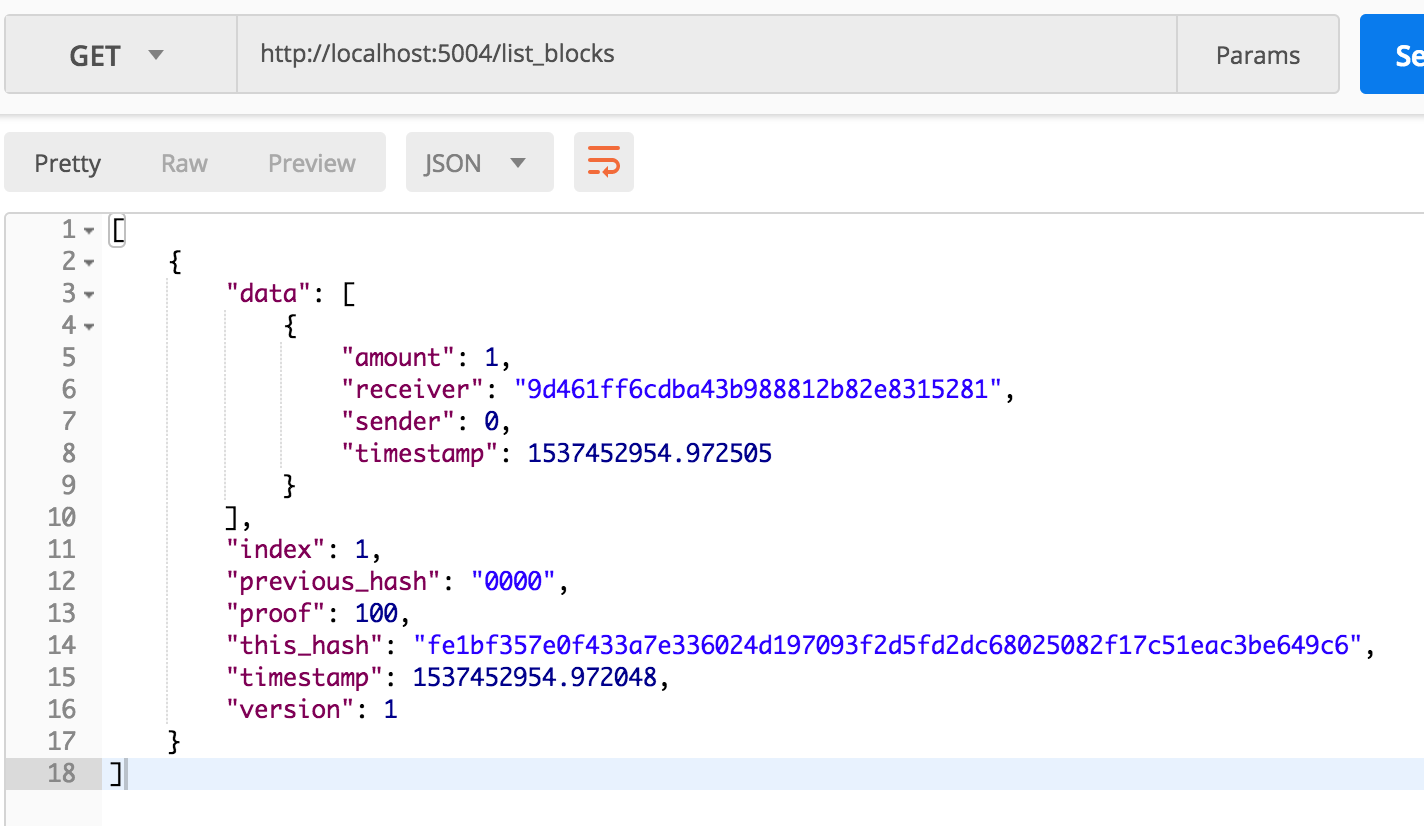This screenshot has height=826, width=1424.
Task: Toggle the orange line wrap icon
Action: pyautogui.click(x=604, y=163)
